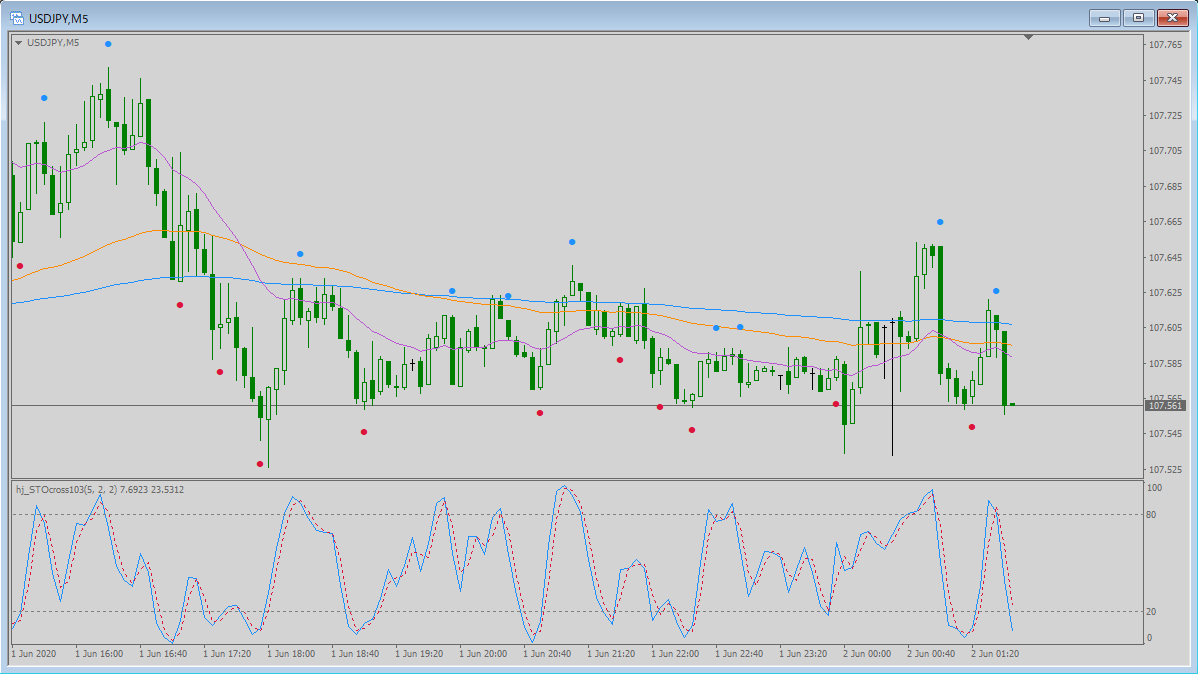The image size is (1198, 674).
Task: Click the '2 Jun 00:00' time axis label
Action: (867, 654)
